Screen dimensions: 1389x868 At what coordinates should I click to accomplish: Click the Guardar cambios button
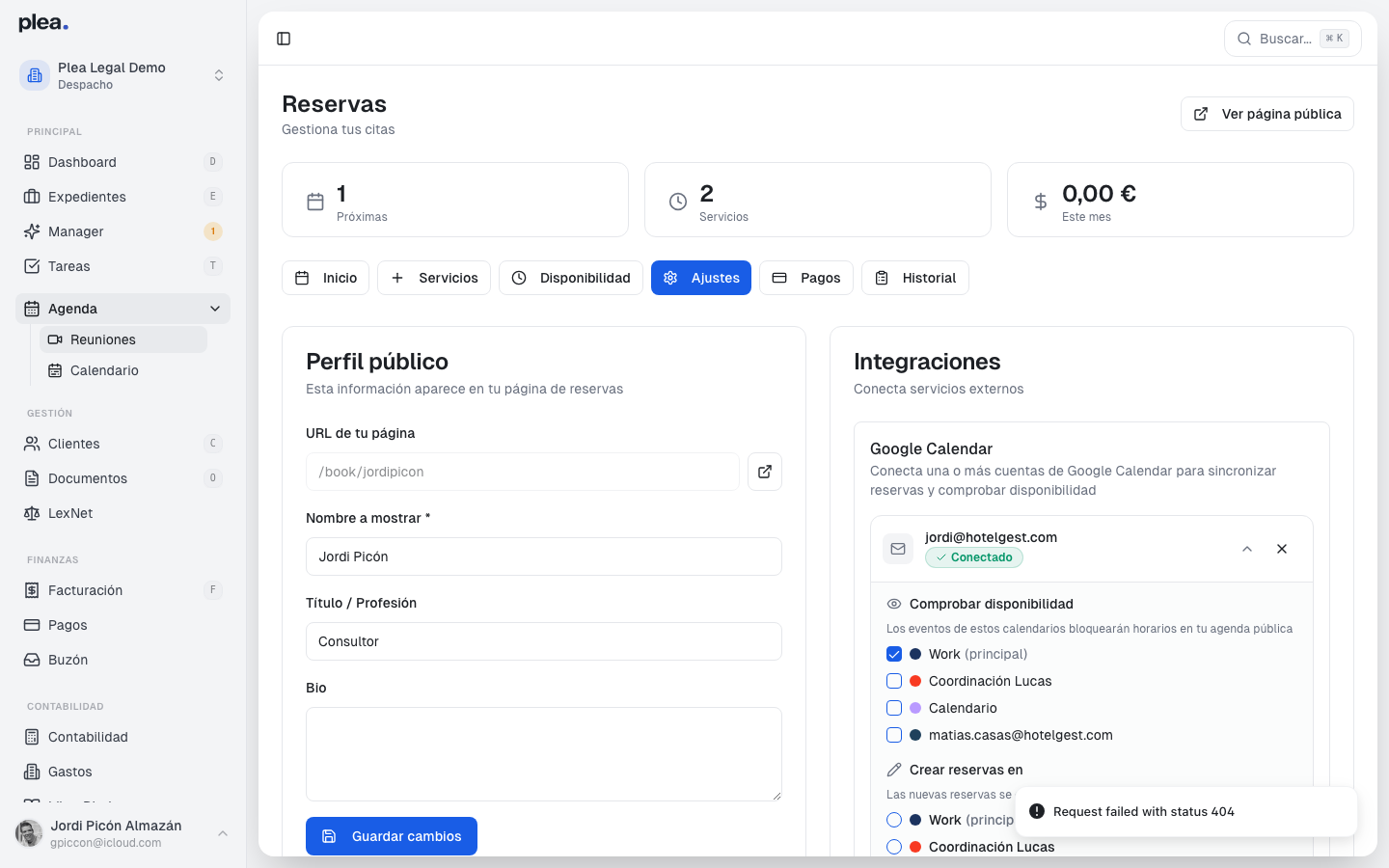coord(391,836)
